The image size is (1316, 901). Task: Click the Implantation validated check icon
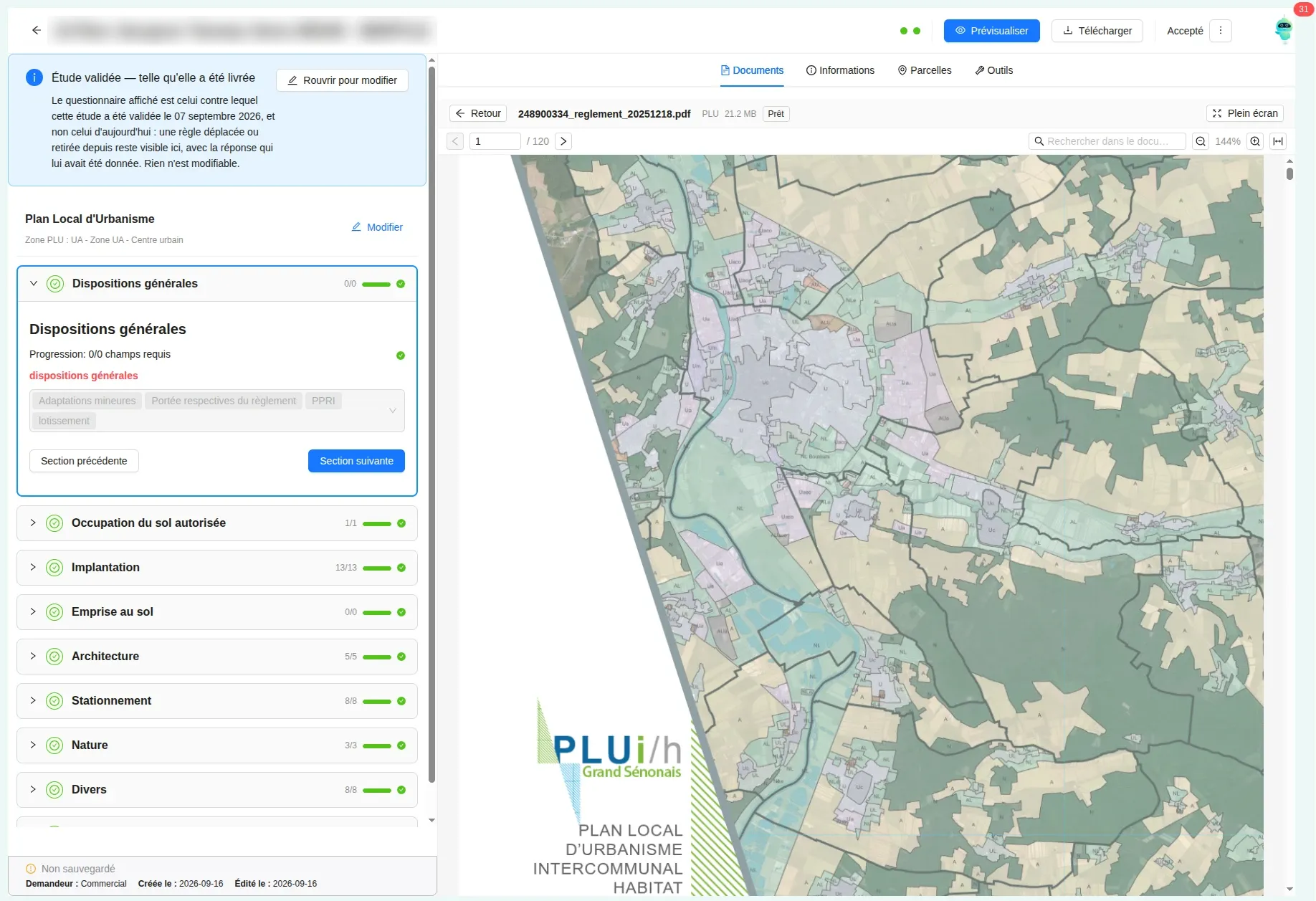(x=54, y=568)
